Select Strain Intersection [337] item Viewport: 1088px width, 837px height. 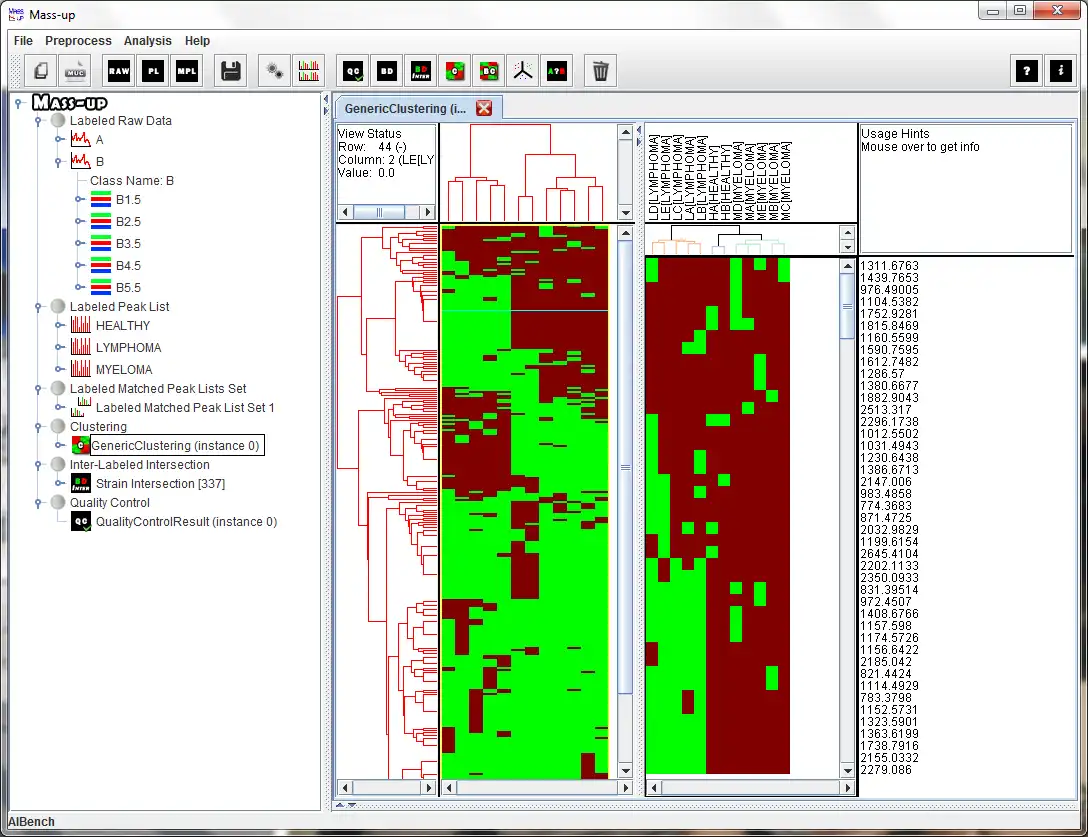coord(160,484)
